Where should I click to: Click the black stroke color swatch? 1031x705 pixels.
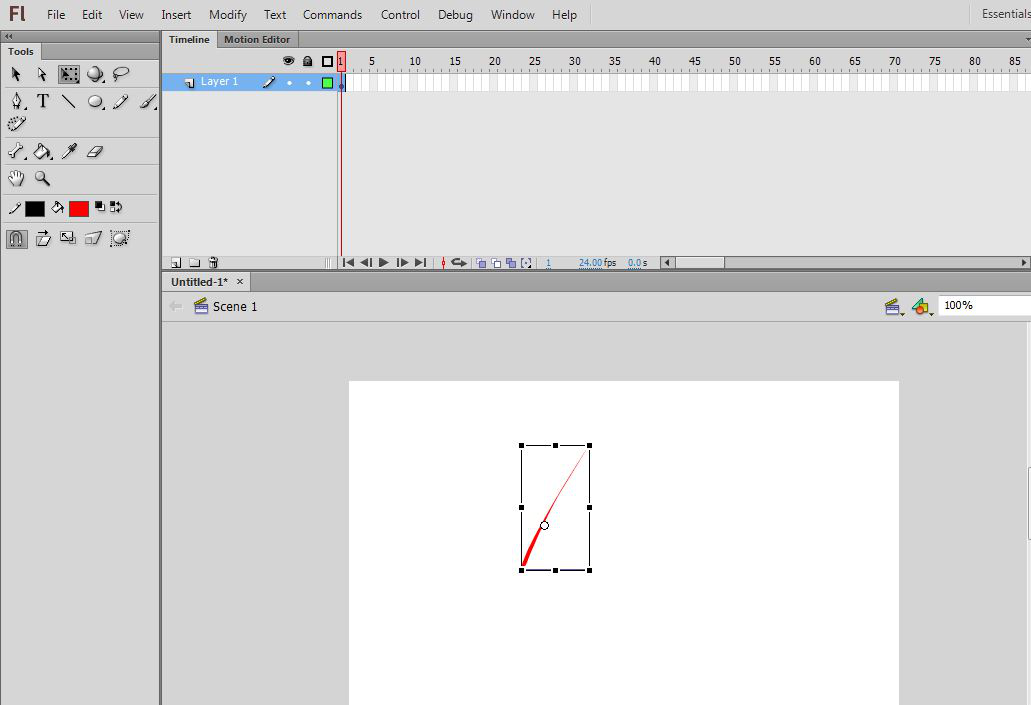[35, 208]
